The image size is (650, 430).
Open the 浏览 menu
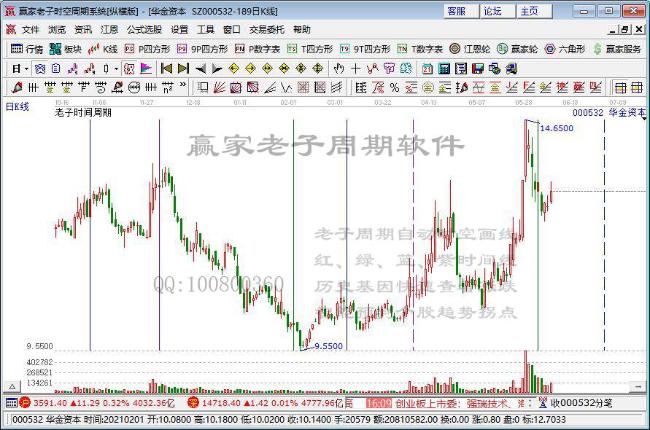click(57, 29)
